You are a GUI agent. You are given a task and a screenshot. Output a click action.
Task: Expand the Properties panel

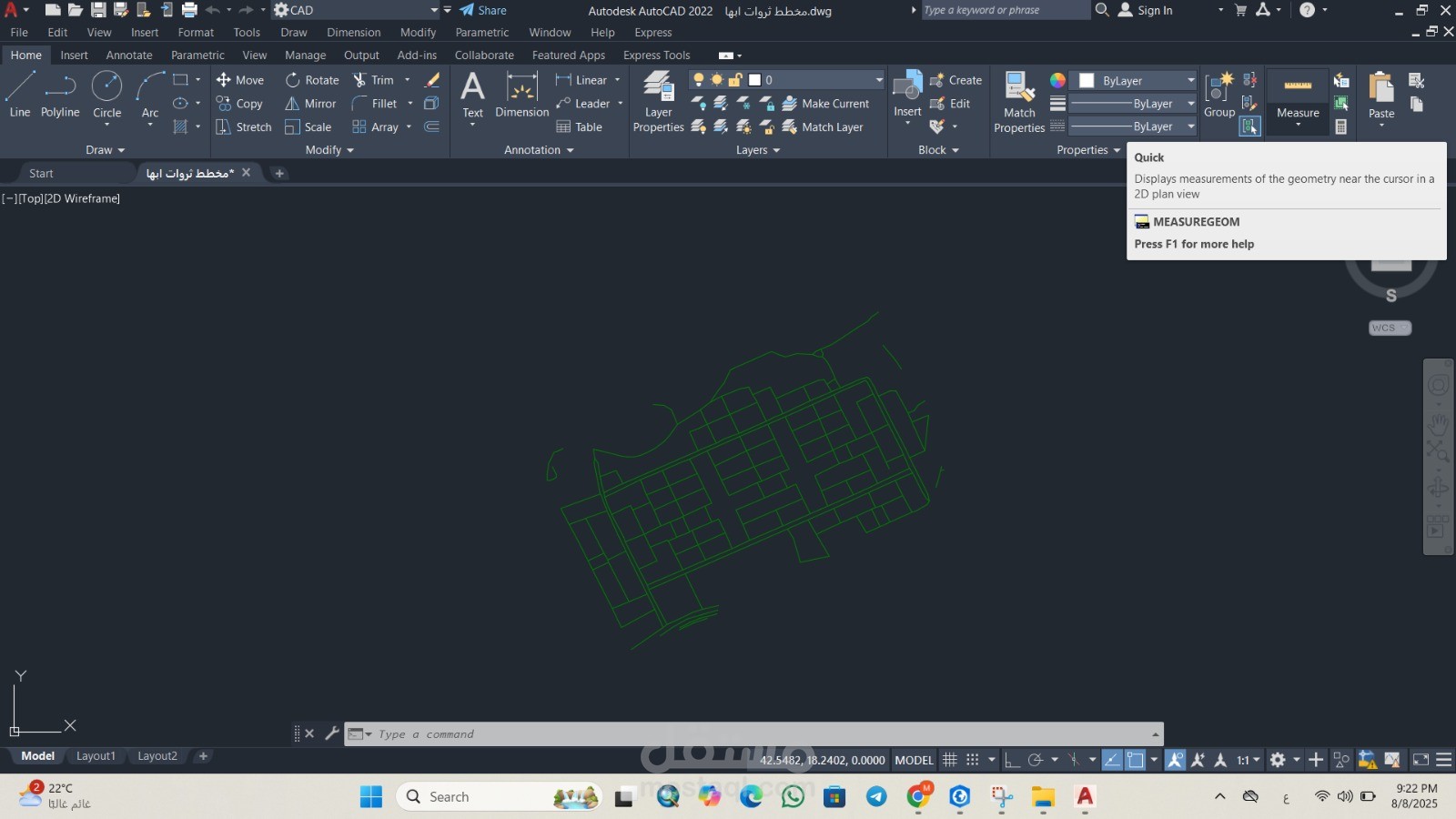1088,150
